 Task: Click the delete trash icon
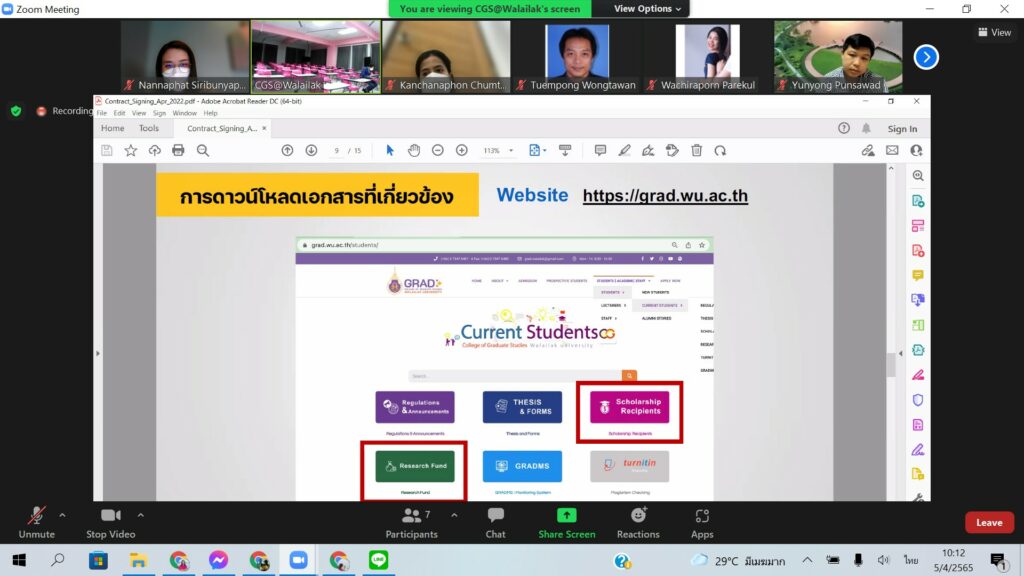coord(697,151)
